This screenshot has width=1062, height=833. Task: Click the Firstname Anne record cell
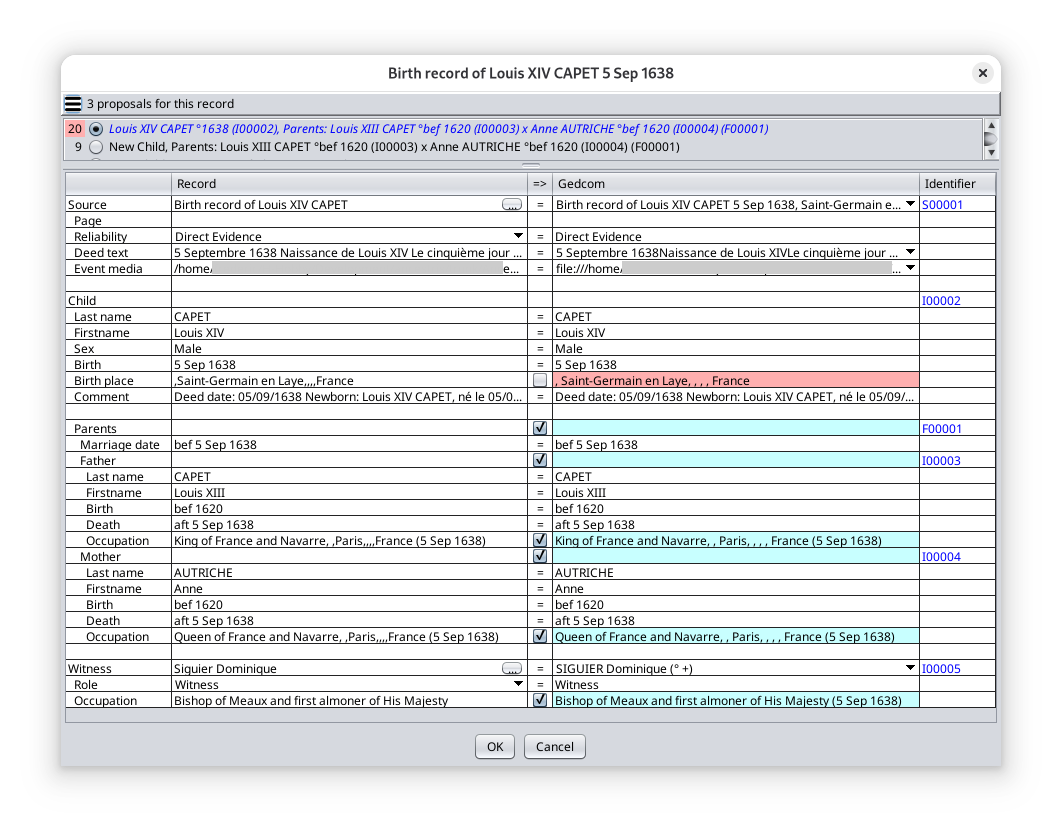[x=349, y=589]
